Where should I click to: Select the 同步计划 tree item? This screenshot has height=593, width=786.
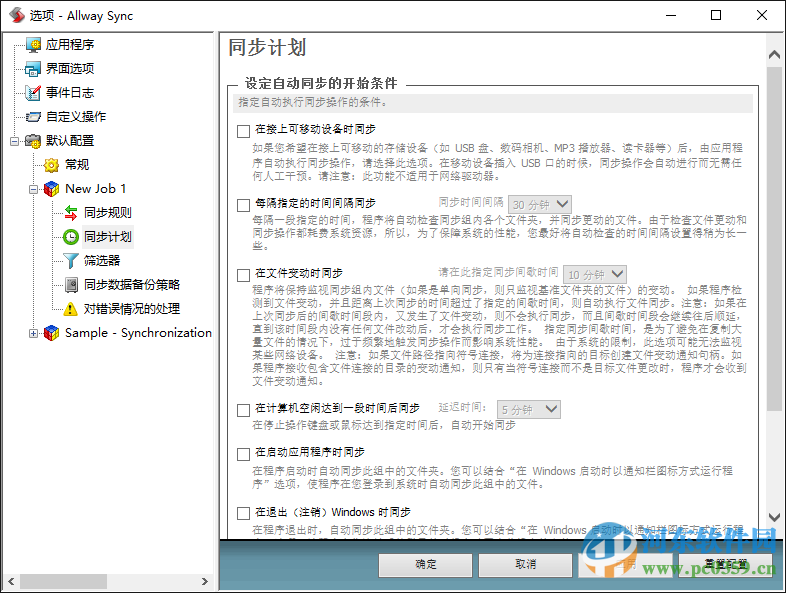point(108,237)
